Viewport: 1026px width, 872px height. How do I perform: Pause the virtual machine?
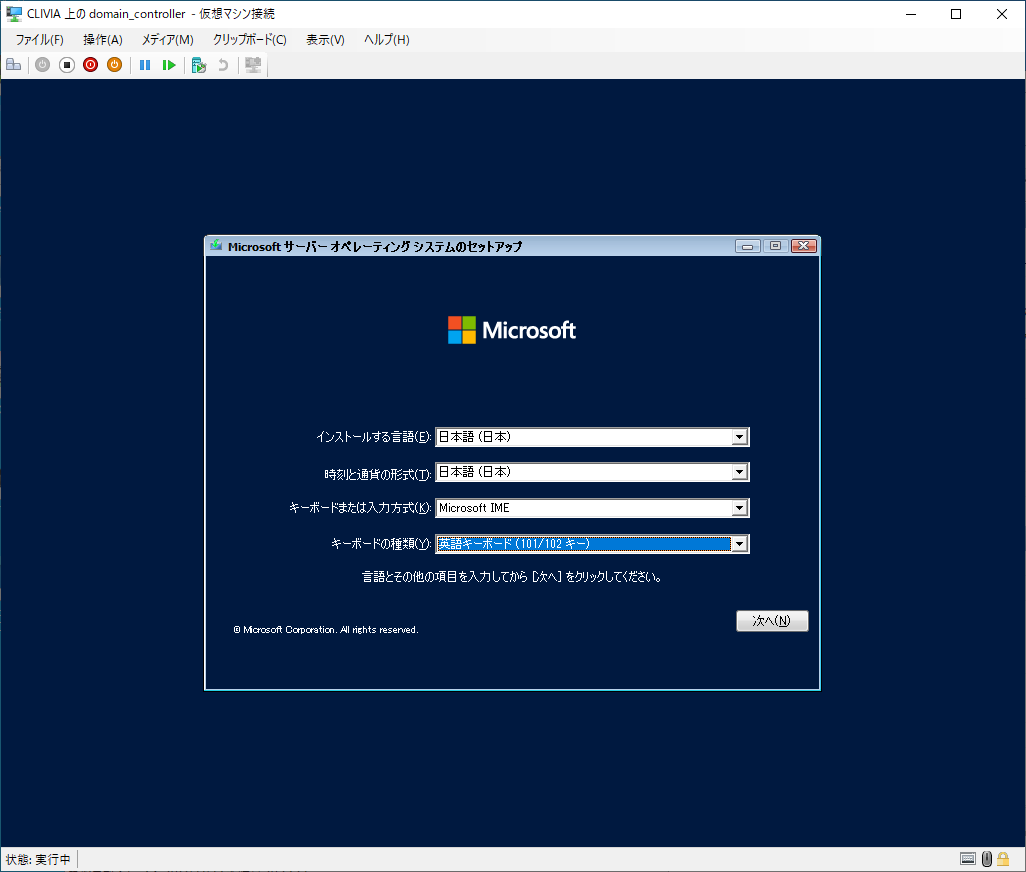pyautogui.click(x=145, y=65)
